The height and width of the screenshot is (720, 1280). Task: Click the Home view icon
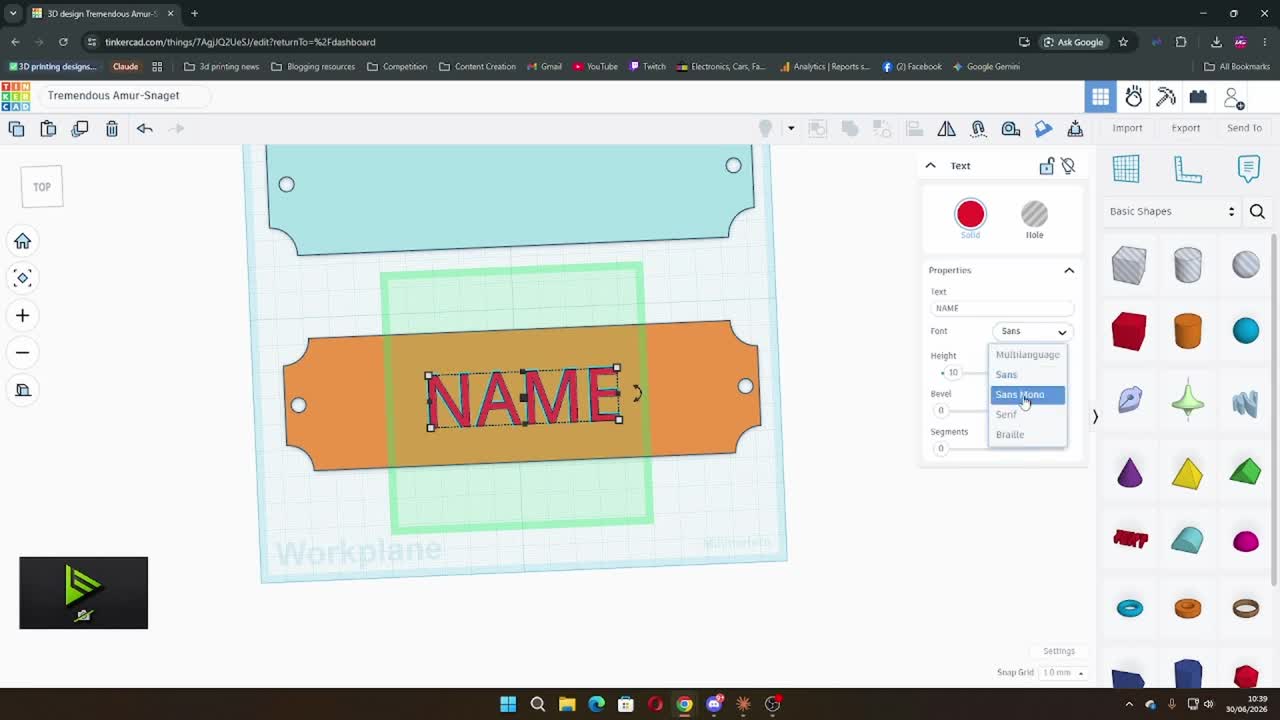(22, 241)
